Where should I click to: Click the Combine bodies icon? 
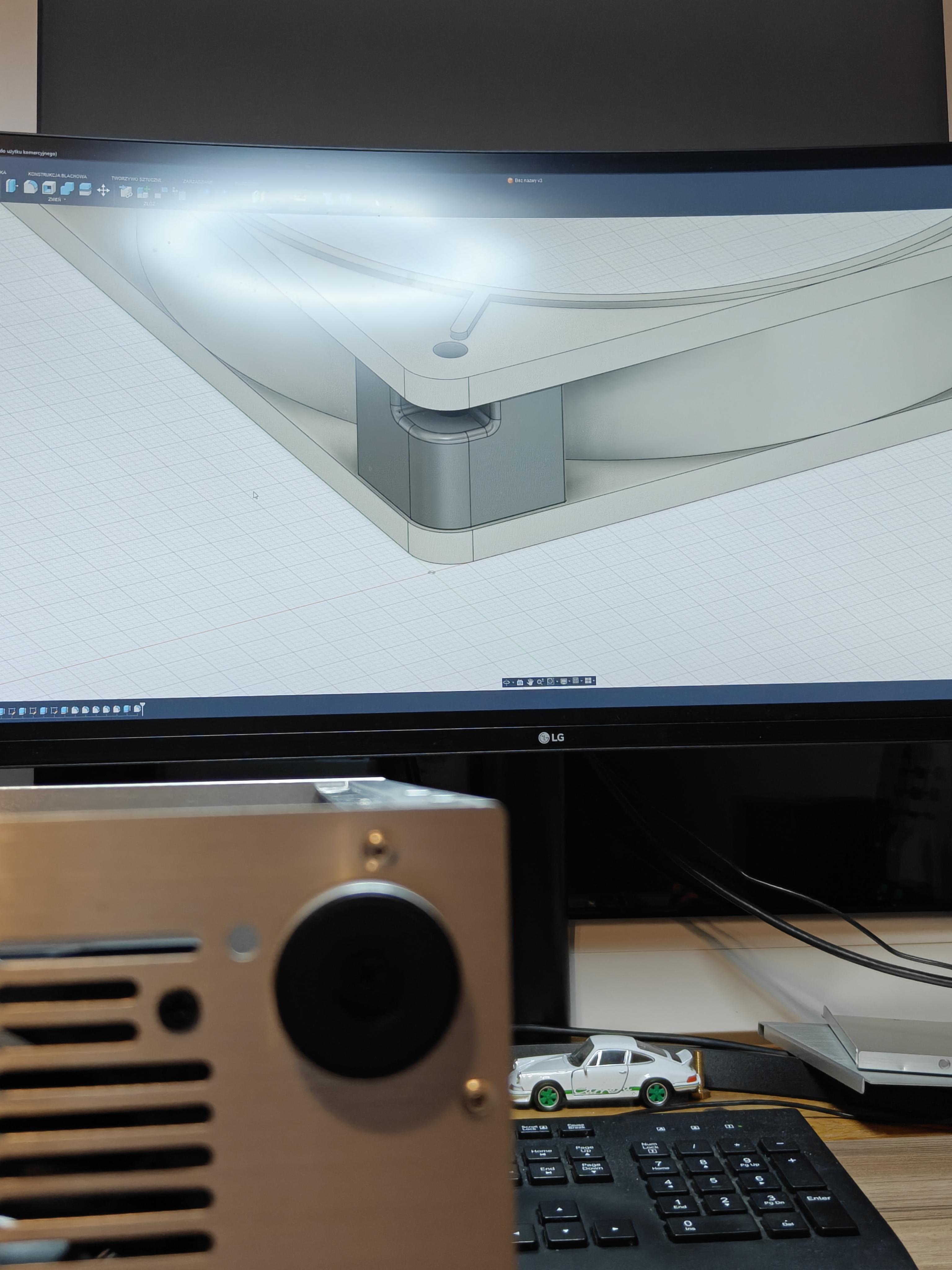click(67, 188)
